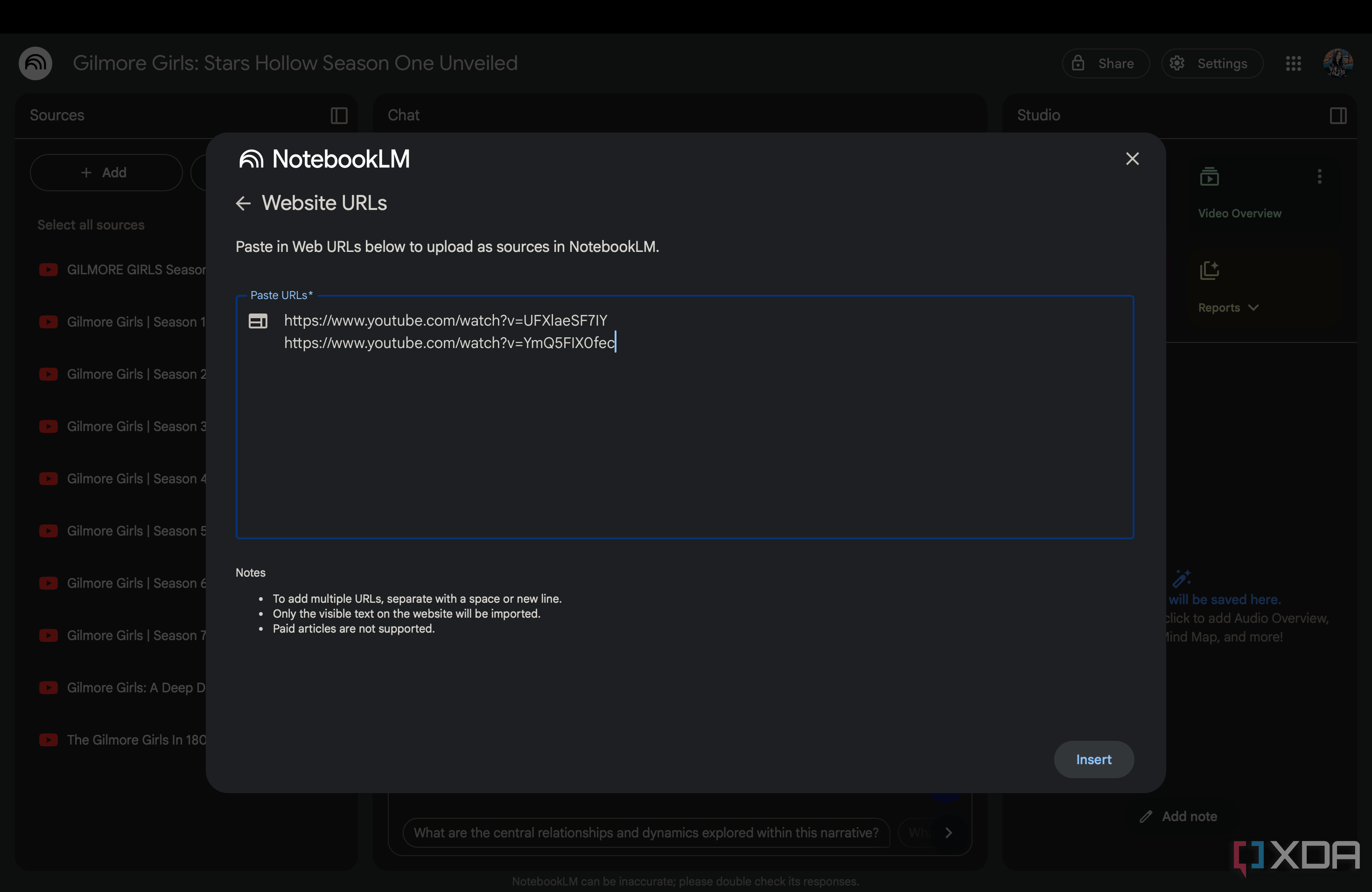Click the magic wand icon in Studio

pos(1181,578)
